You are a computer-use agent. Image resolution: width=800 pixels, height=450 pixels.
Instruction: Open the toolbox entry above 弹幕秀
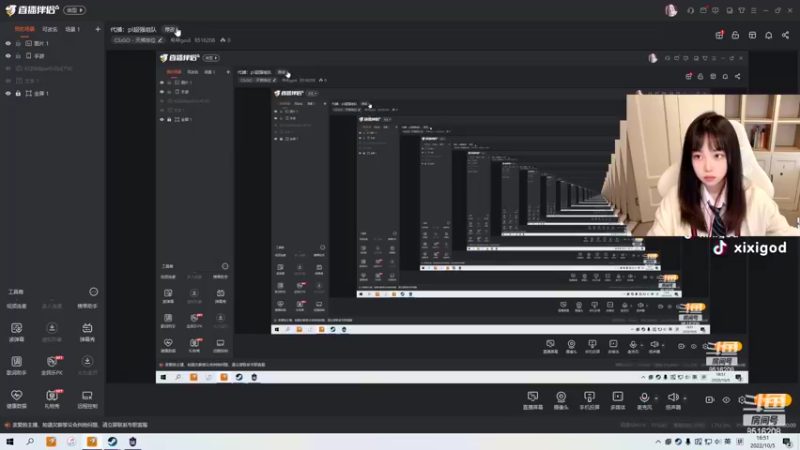87,306
